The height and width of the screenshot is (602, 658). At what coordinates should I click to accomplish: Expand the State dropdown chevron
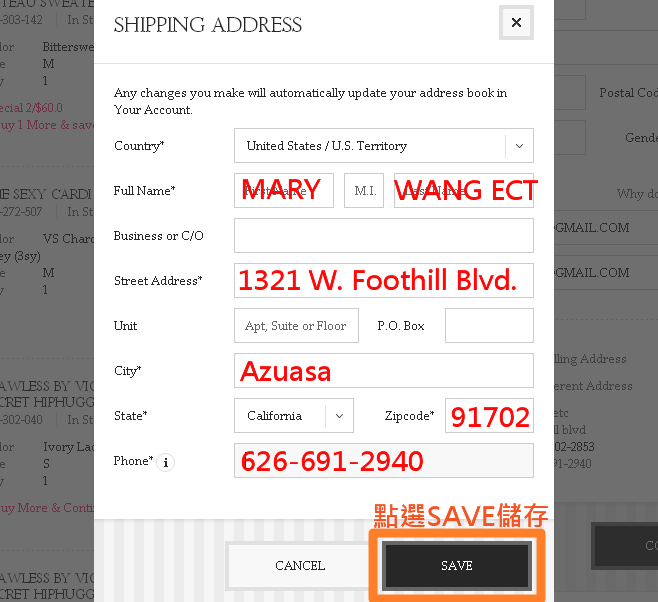339,416
